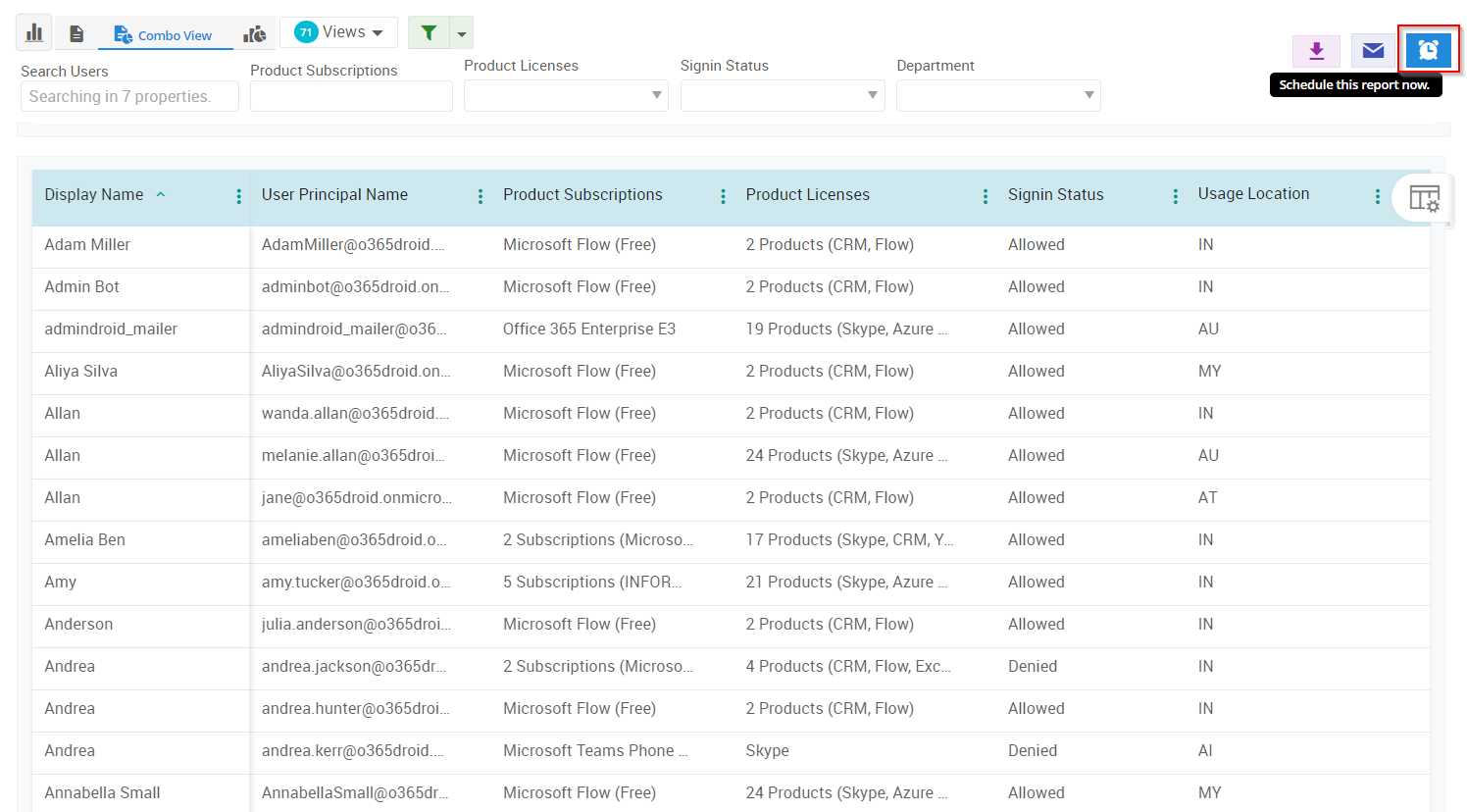Click the bar chart view icon

pos(34,33)
